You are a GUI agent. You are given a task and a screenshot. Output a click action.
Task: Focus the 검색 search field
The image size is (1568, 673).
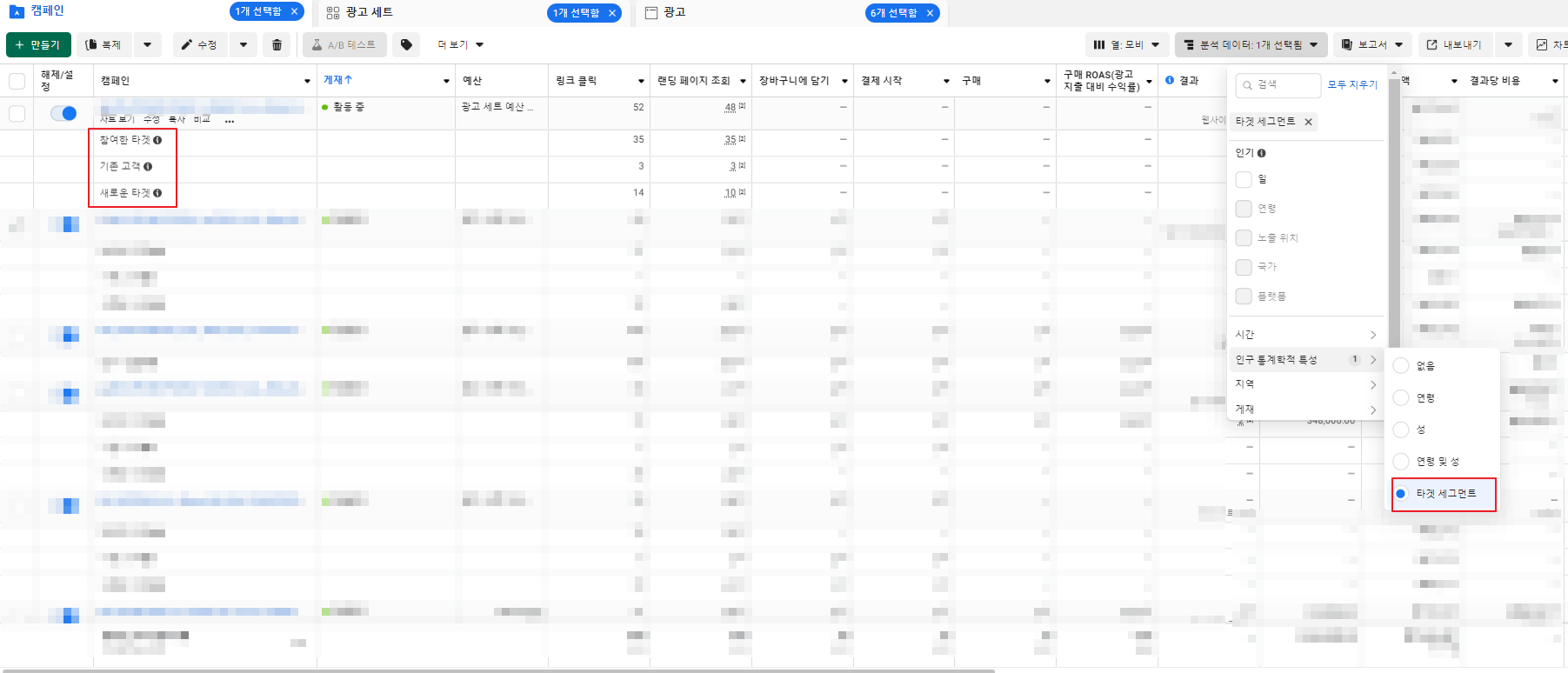(1278, 84)
